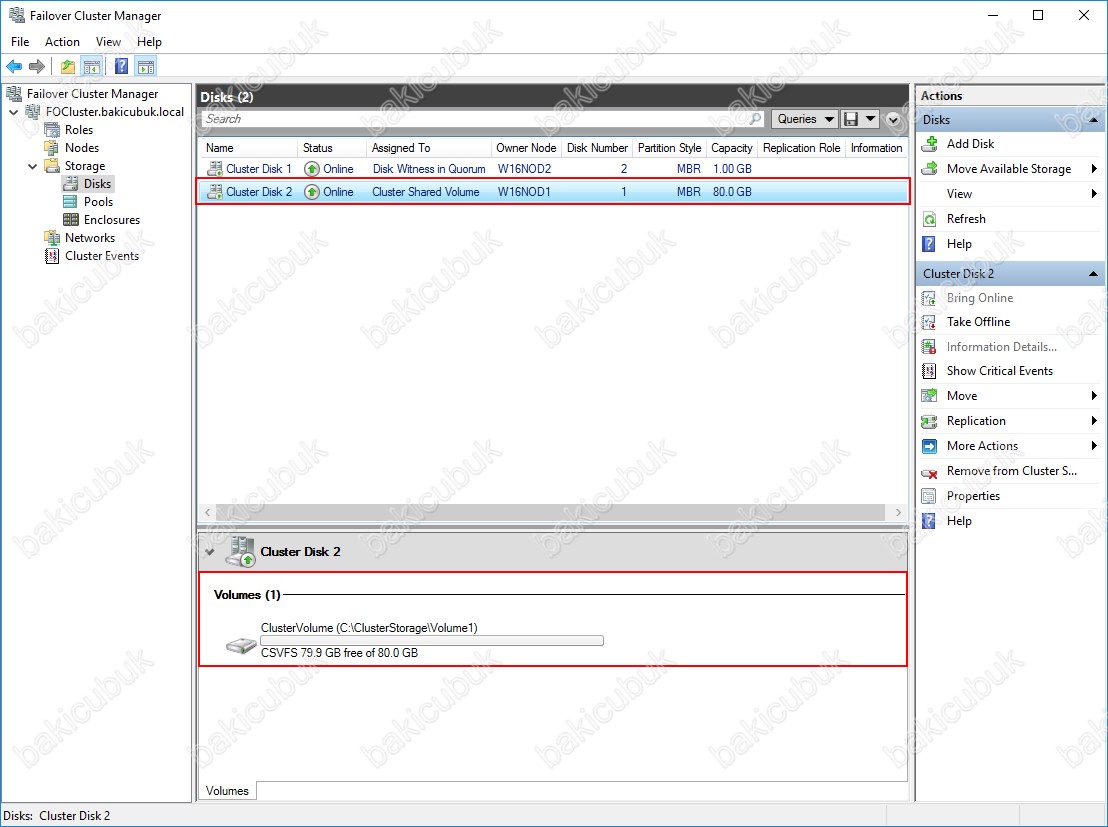Viewport: 1108px width, 827px height.
Task: Click the horizontal scrollbar in disk list
Action: pyautogui.click(x=550, y=512)
